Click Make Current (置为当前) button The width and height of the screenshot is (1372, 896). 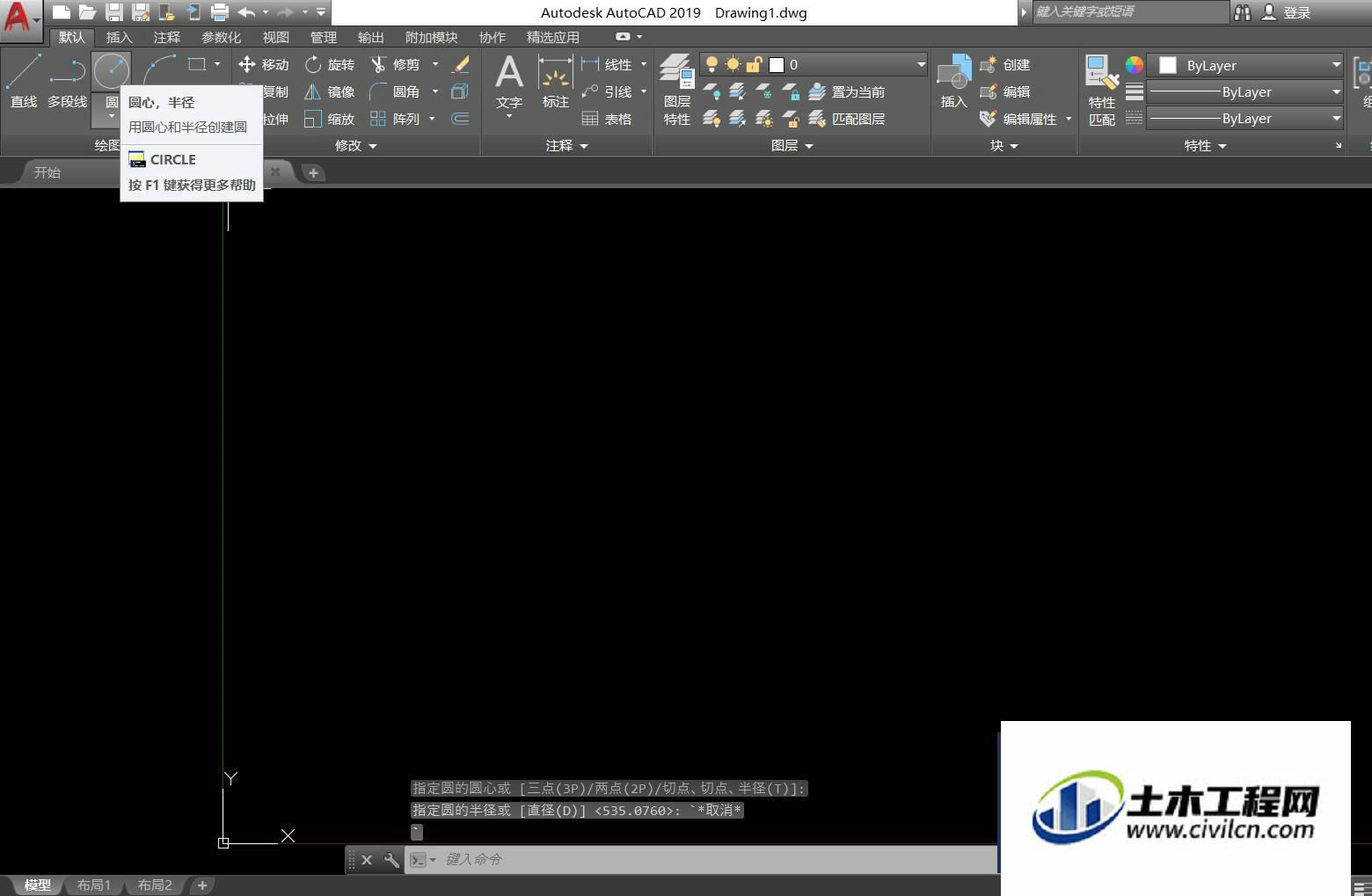coord(846,91)
